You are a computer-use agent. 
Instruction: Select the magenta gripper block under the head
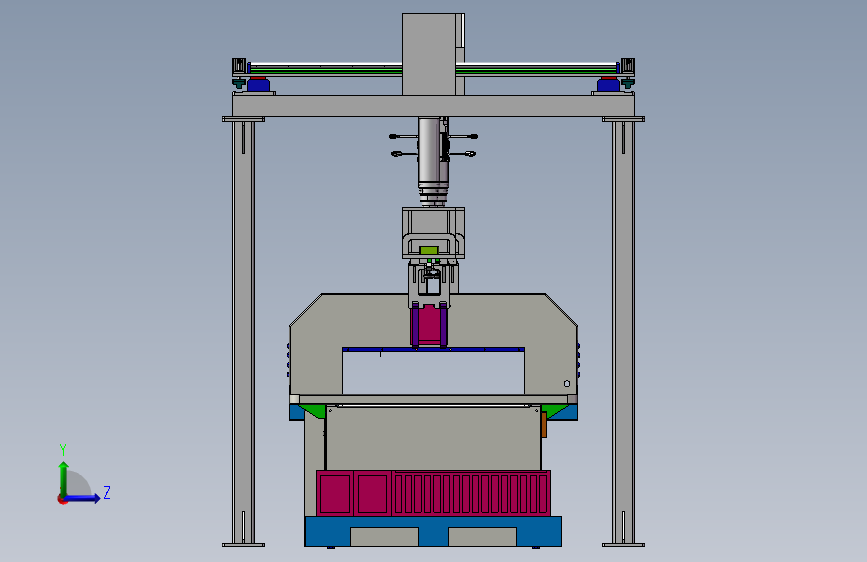pyautogui.click(x=429, y=326)
